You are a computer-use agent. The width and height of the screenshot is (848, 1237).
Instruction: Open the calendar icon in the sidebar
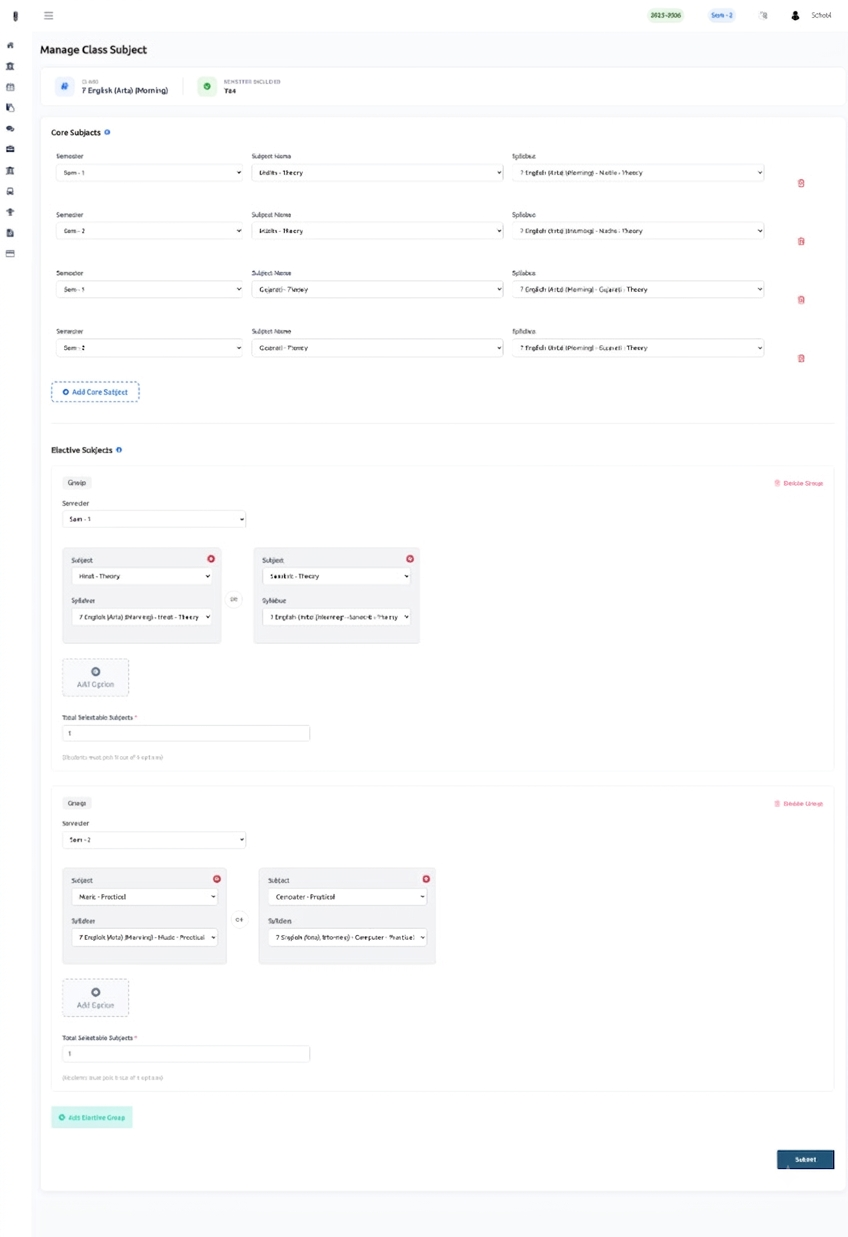(x=10, y=87)
